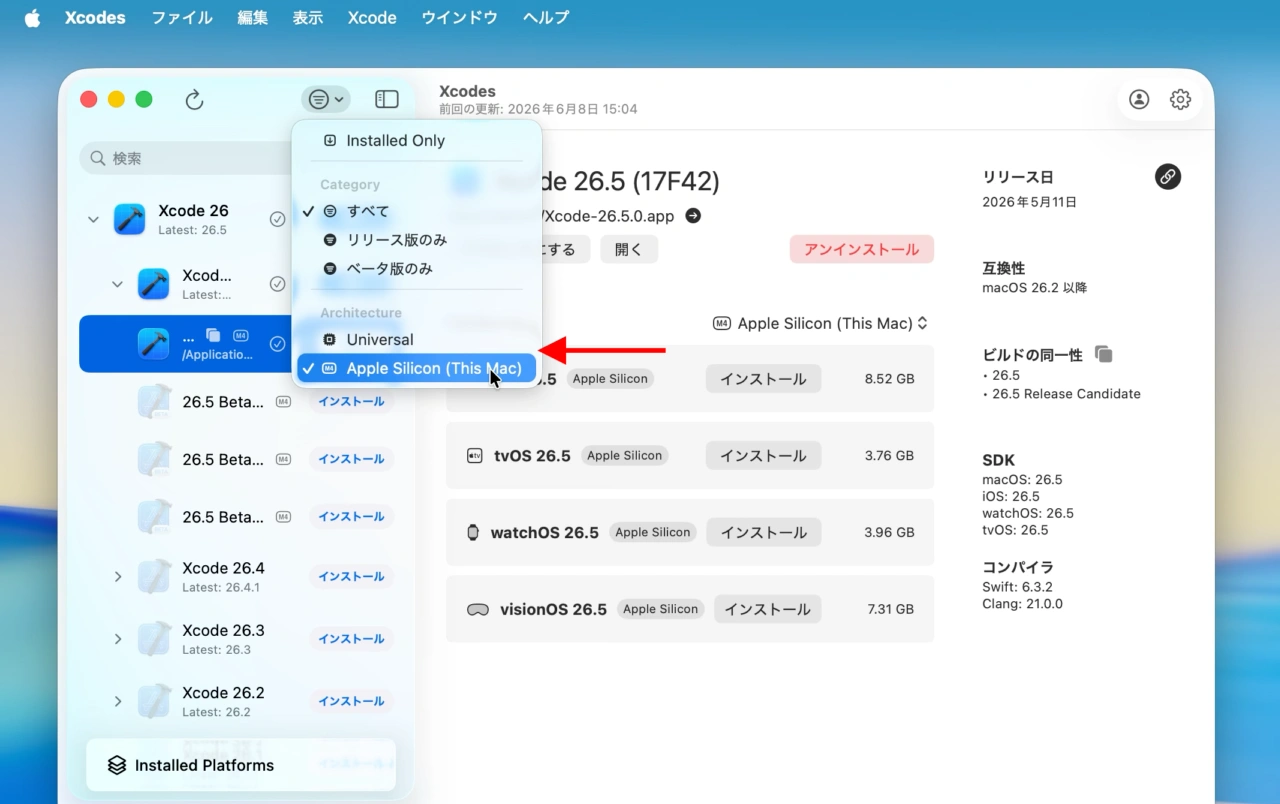
Task: Install Xcode 26.3 from sidebar
Action: pyautogui.click(x=352, y=639)
